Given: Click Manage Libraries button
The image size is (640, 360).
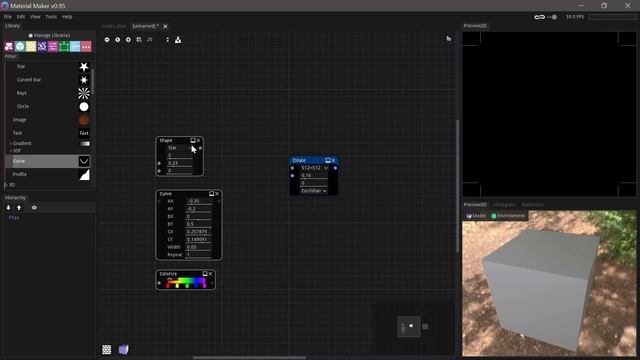Looking at the screenshot, I should point(49,36).
